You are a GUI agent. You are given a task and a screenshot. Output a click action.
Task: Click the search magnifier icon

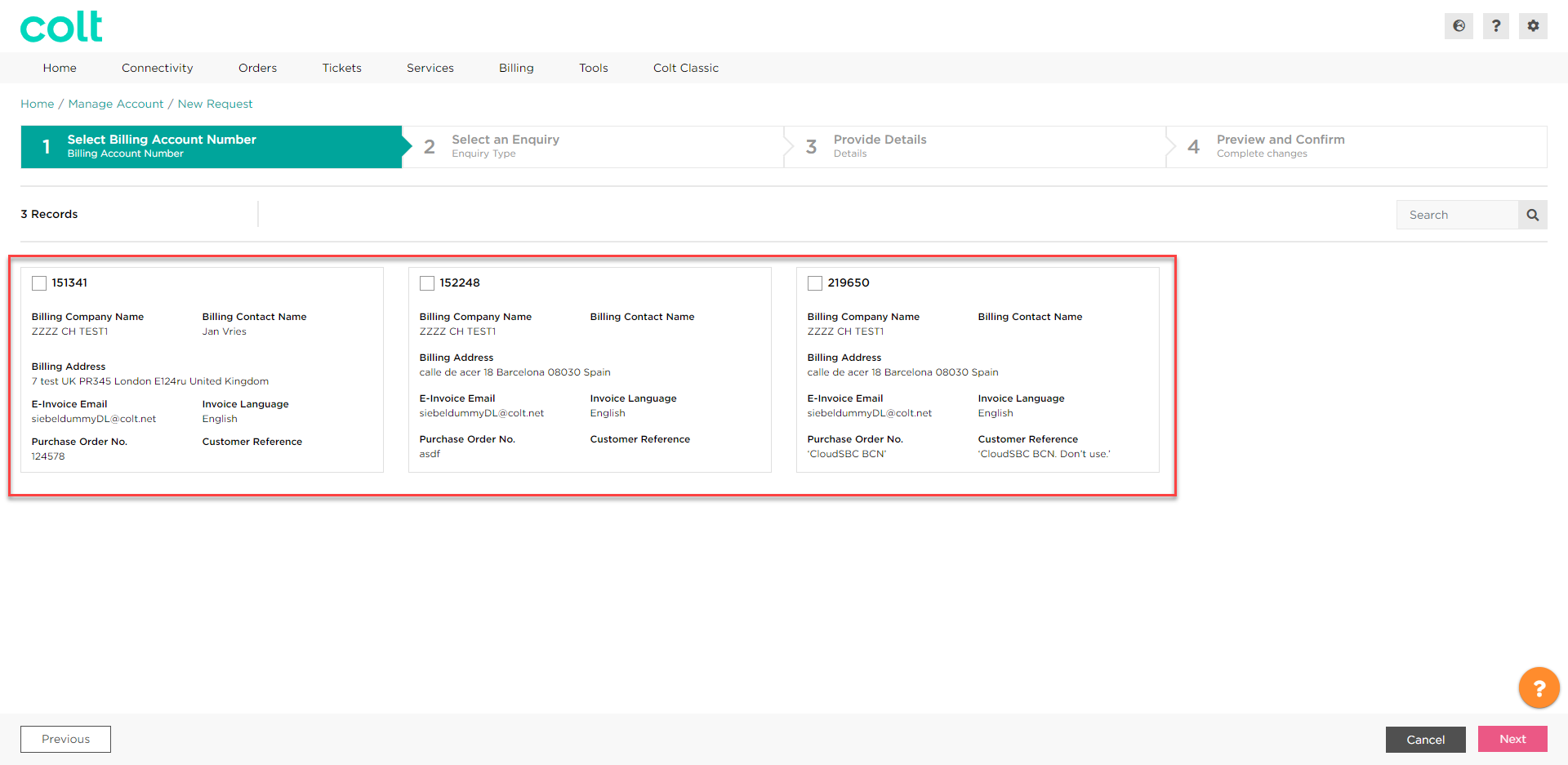coord(1532,215)
